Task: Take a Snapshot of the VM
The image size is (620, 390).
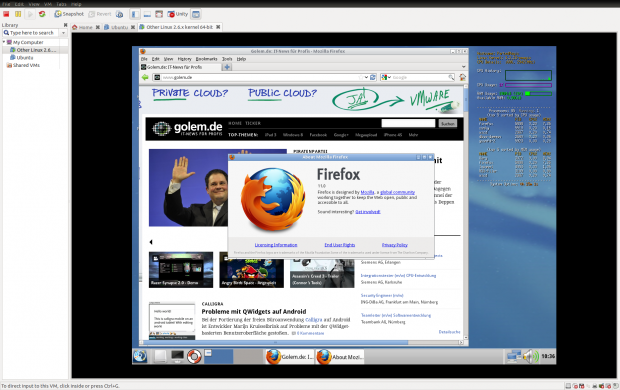Action: click(x=69, y=14)
